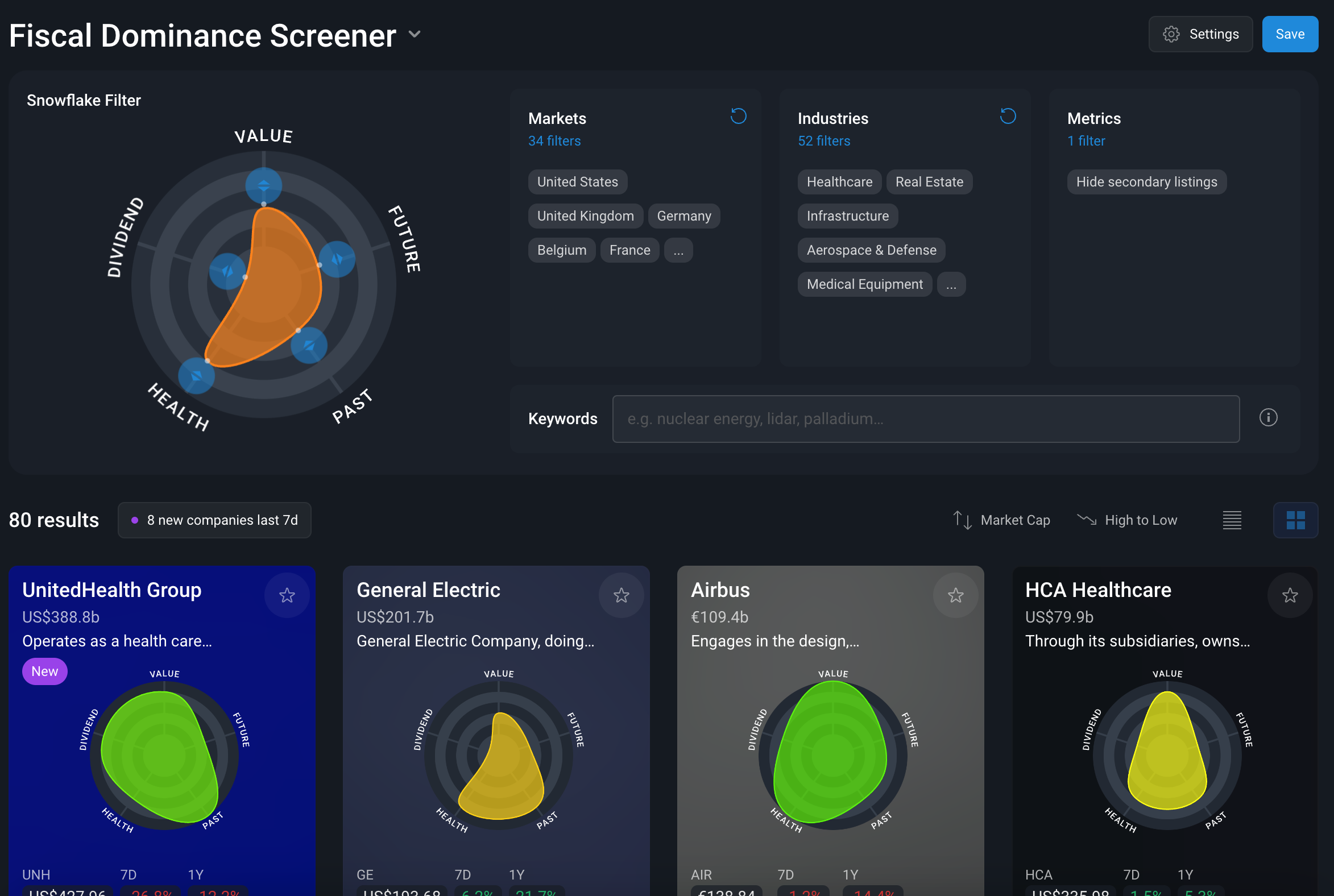Select the US$388.8b market cap value
Viewport: 1334px width, 896px height.
coord(61,617)
